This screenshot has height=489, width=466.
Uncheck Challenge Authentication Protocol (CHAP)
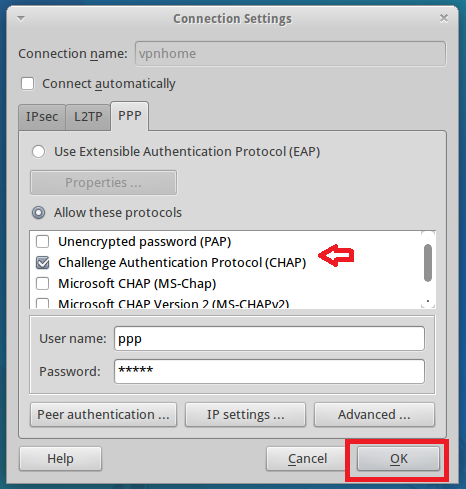[x=43, y=262]
